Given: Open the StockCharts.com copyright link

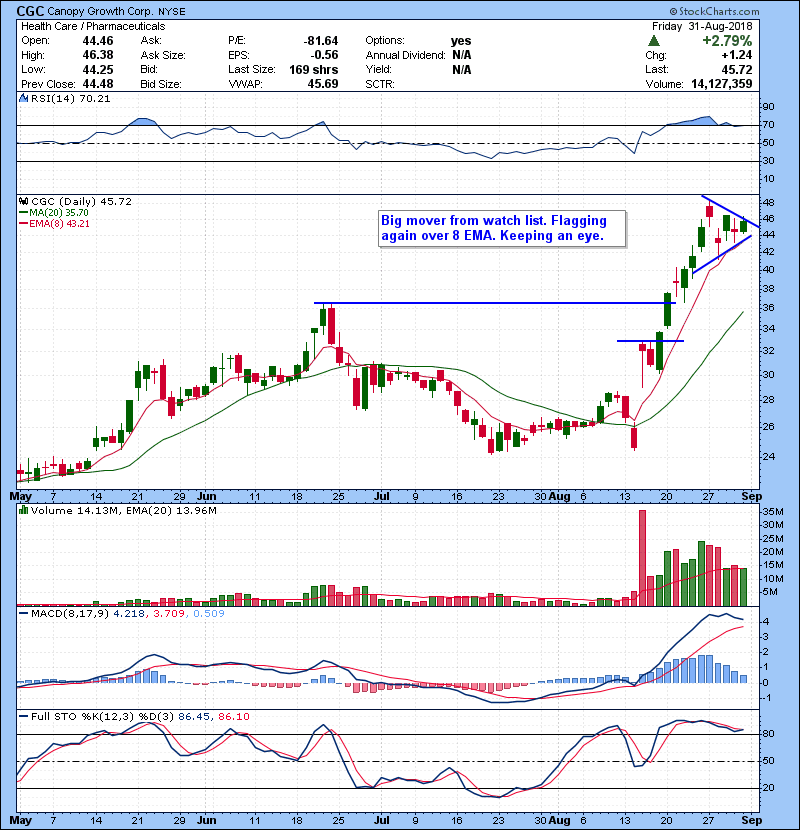Looking at the screenshot, I should (715, 11).
